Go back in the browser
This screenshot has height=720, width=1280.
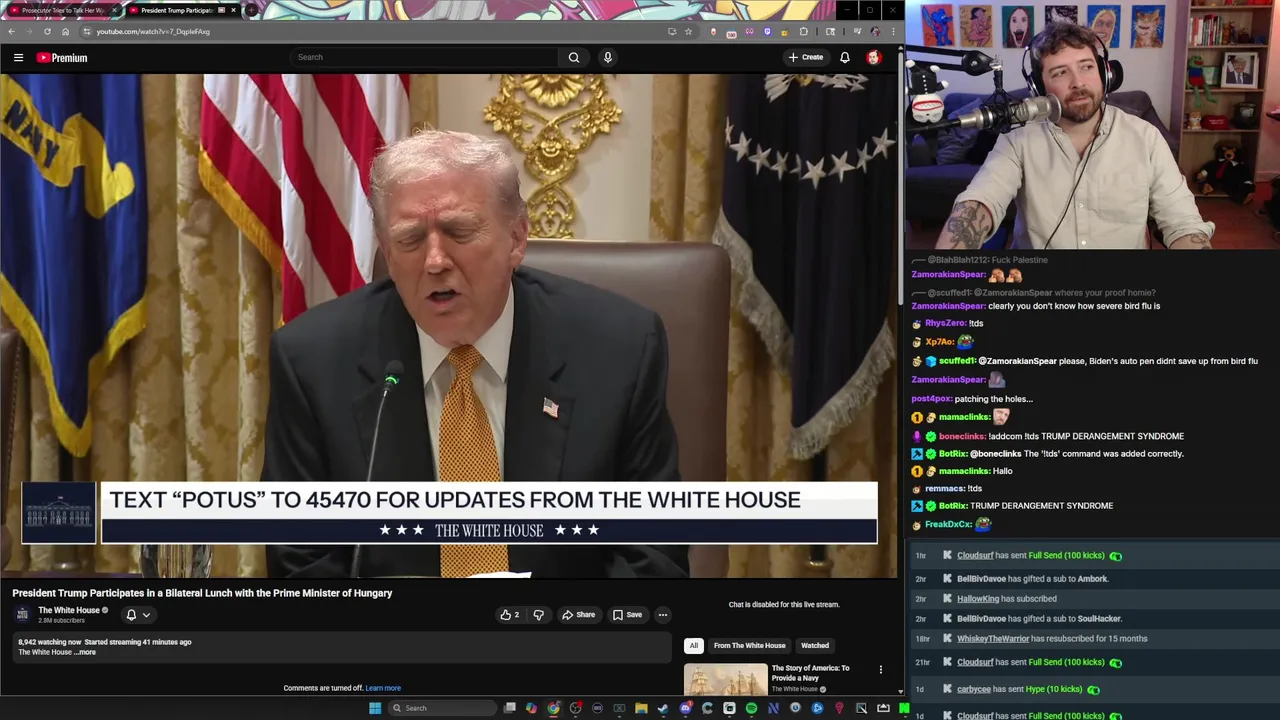point(11,31)
